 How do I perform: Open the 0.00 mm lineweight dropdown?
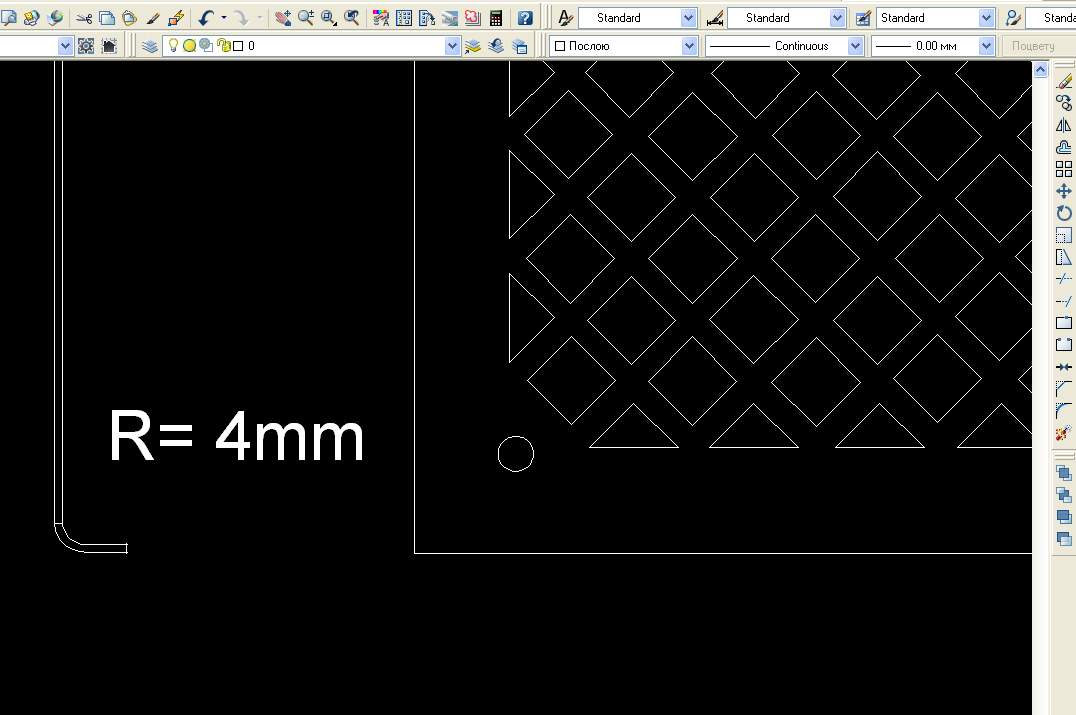pyautogui.click(x=986, y=46)
